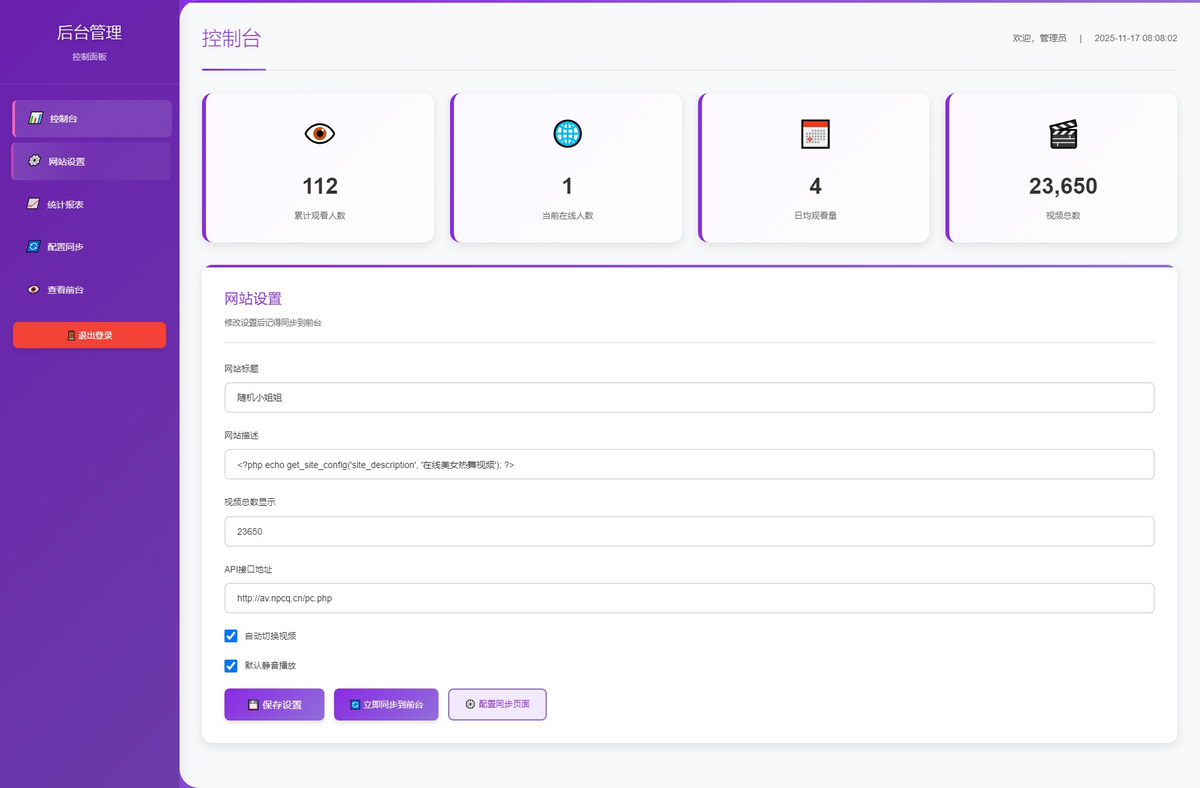
Task: Click the gear icon beside 网站设置 in sidebar
Action: point(34,161)
